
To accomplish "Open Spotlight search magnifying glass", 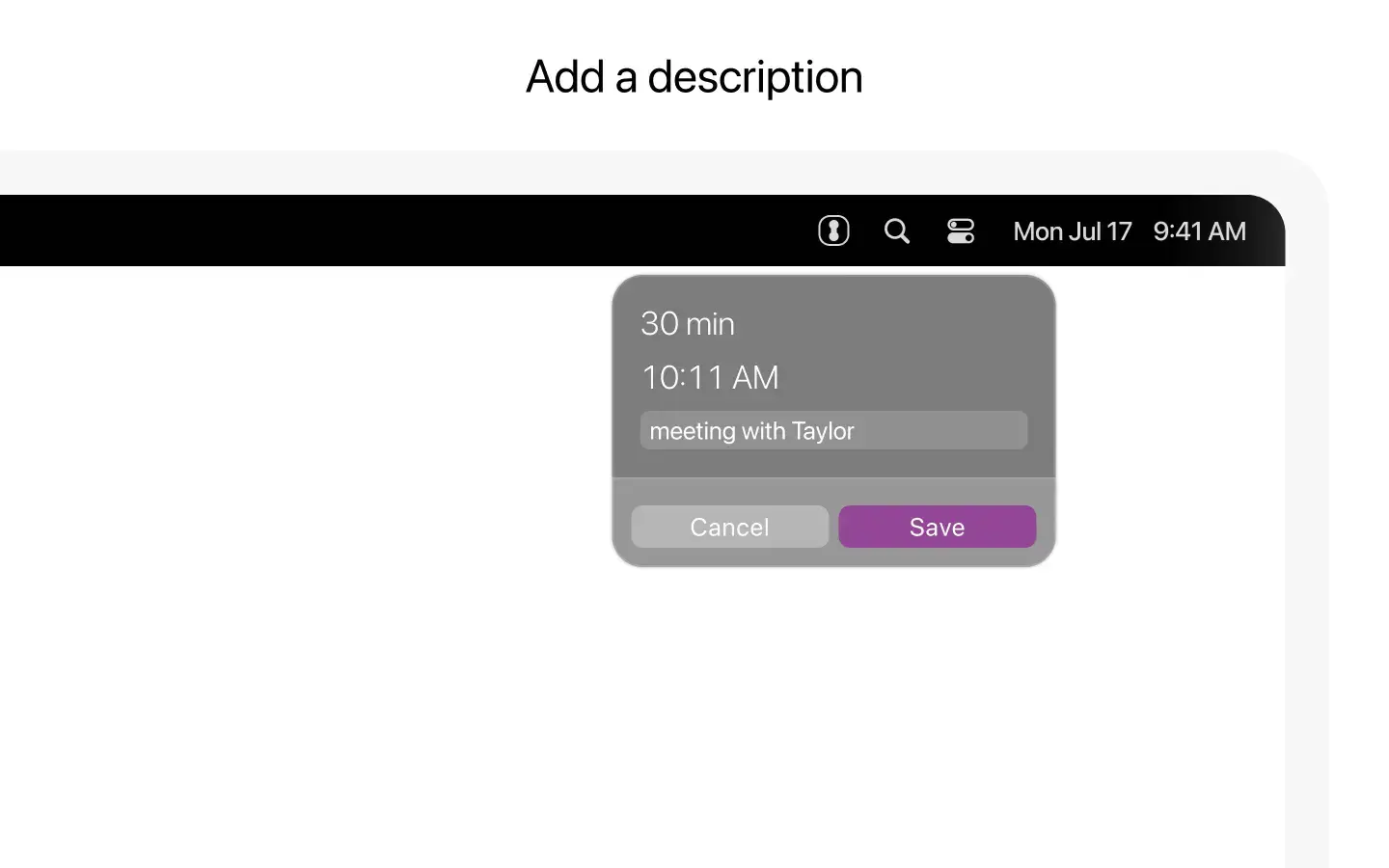I will [x=896, y=231].
